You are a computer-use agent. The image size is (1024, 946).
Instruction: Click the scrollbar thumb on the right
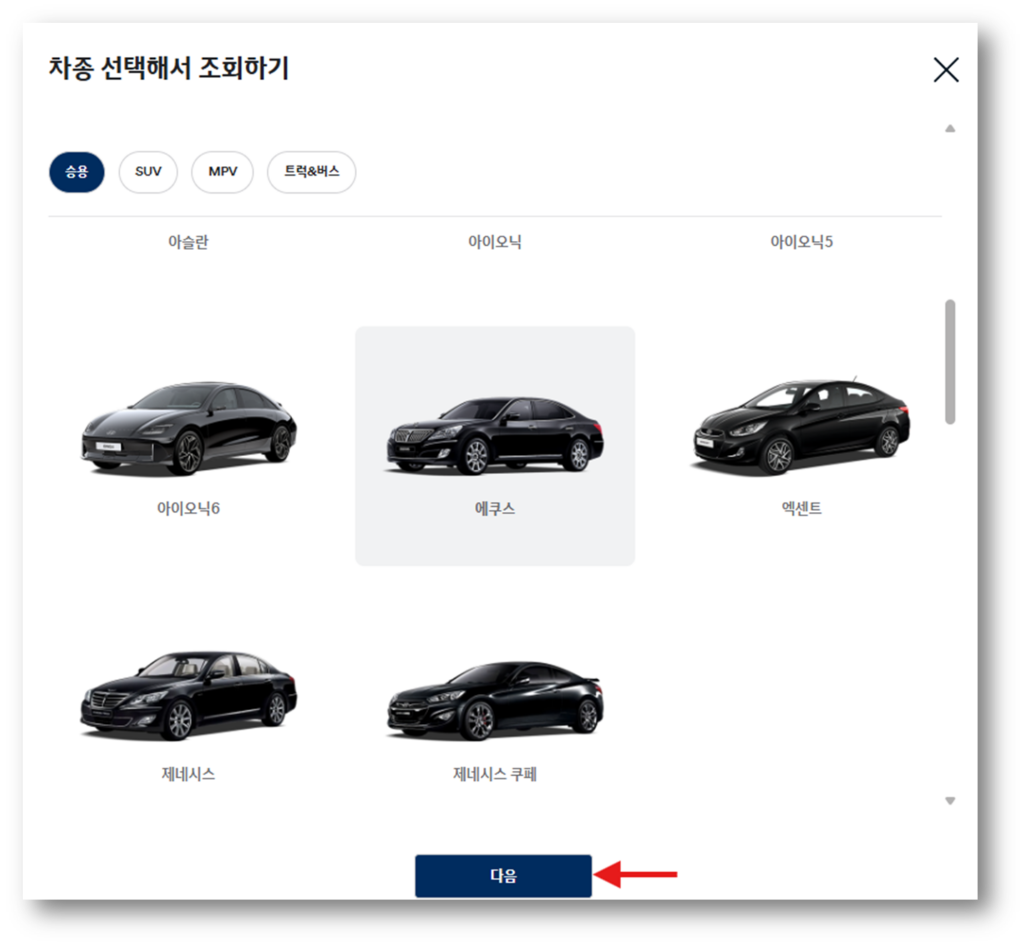tap(948, 360)
